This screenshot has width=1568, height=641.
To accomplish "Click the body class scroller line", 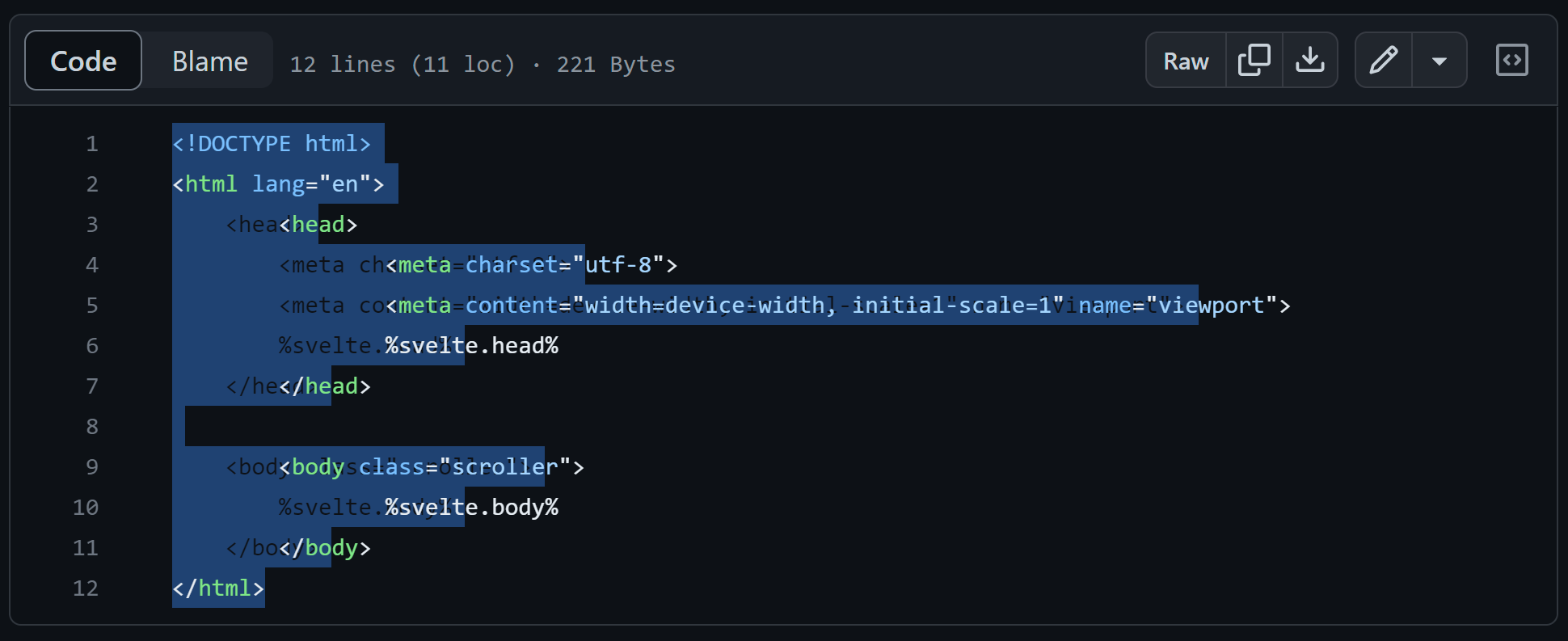I will pos(428,466).
